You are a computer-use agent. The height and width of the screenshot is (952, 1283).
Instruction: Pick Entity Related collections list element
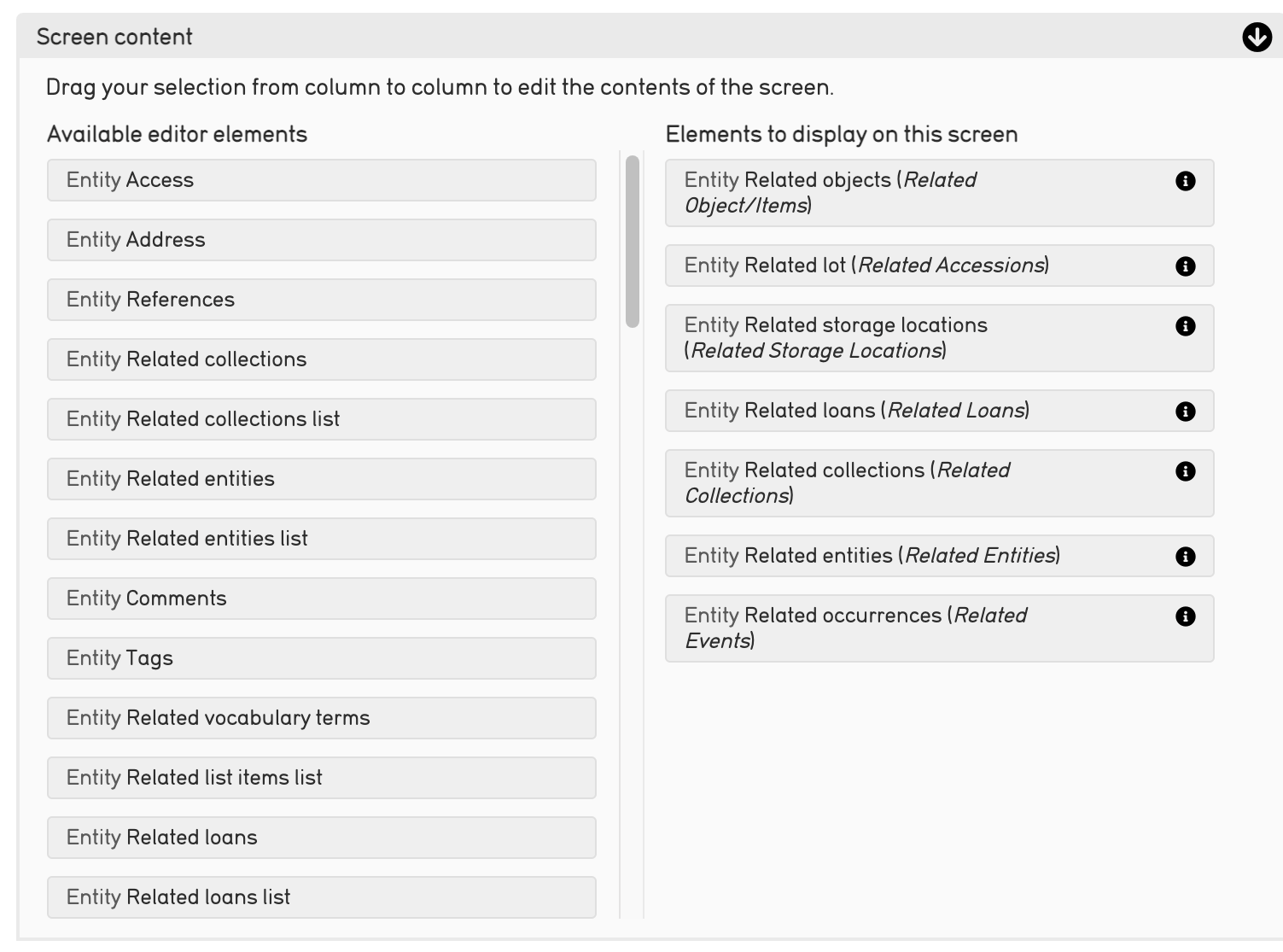click(x=321, y=419)
